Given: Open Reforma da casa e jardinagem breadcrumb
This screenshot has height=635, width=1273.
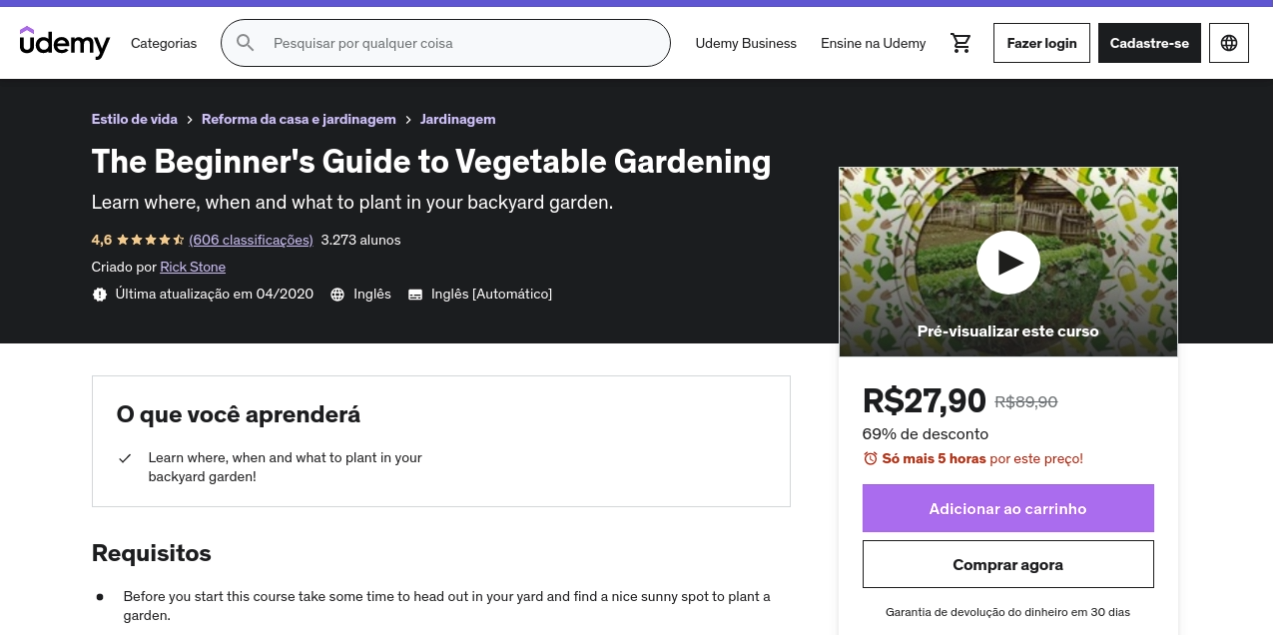Looking at the screenshot, I should pyautogui.click(x=299, y=119).
